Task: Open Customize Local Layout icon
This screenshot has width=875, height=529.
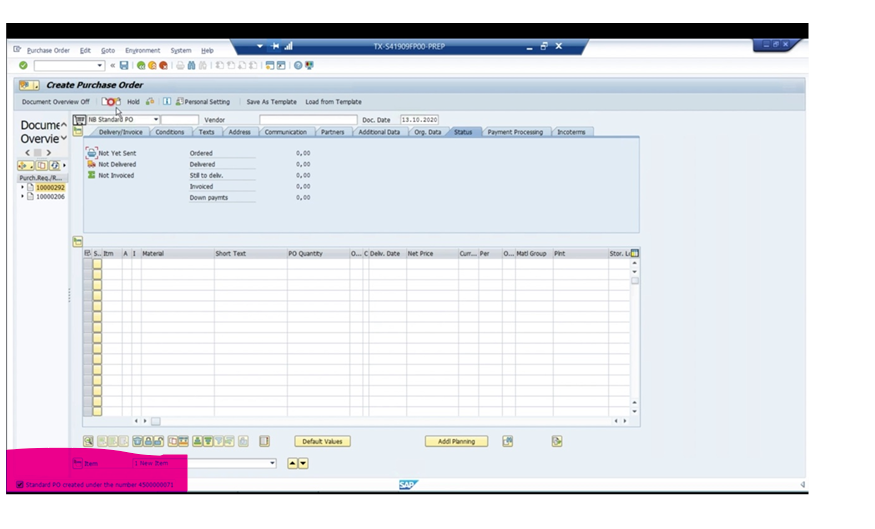Action: pos(309,65)
